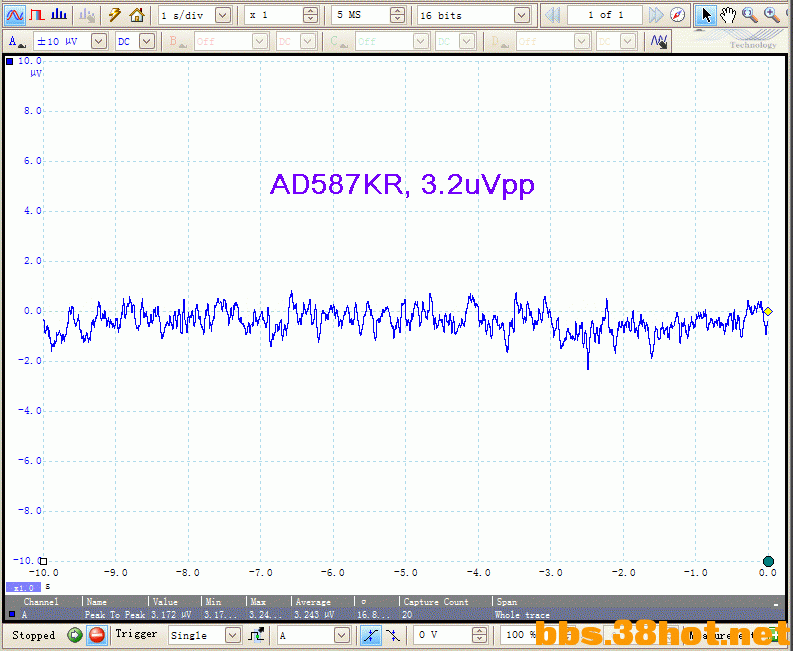Open Channel A DC coupling dropdown
This screenshot has width=793, height=651.
point(147,41)
